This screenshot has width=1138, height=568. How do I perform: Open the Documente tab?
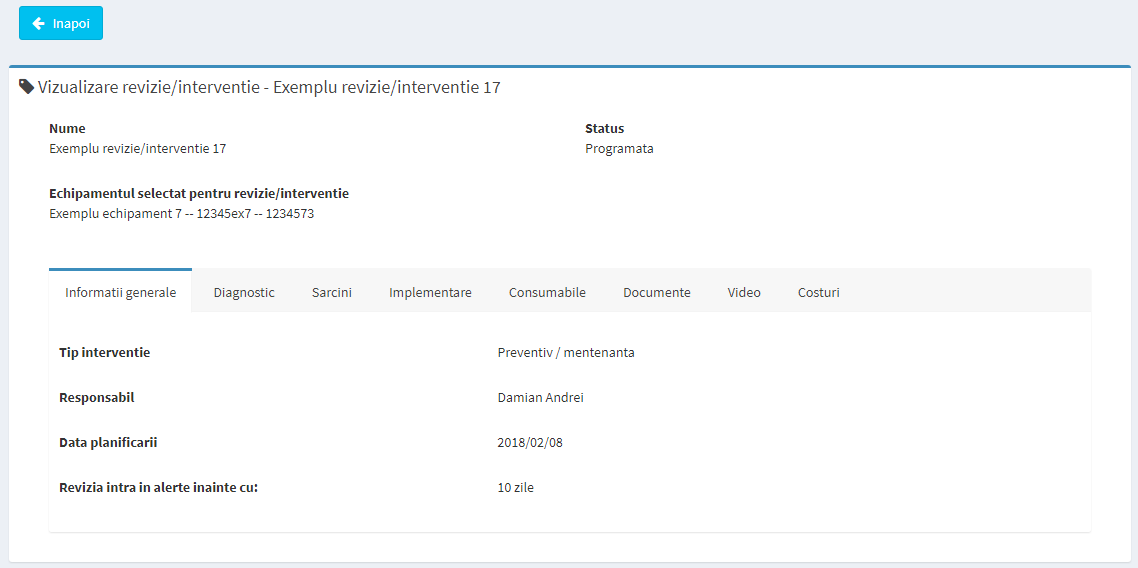pos(657,292)
